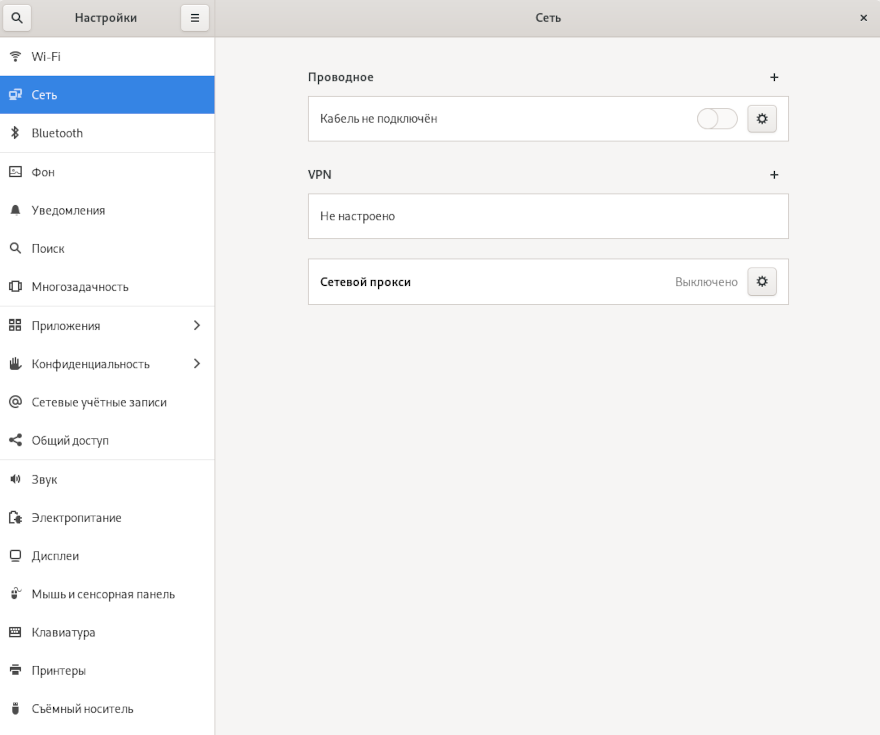
Task: Open the Звук settings panel
Action: [44, 480]
